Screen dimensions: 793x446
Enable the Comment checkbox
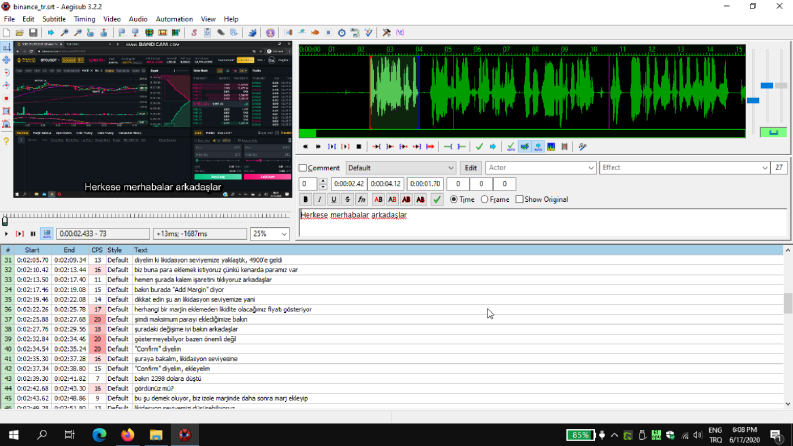click(x=303, y=168)
